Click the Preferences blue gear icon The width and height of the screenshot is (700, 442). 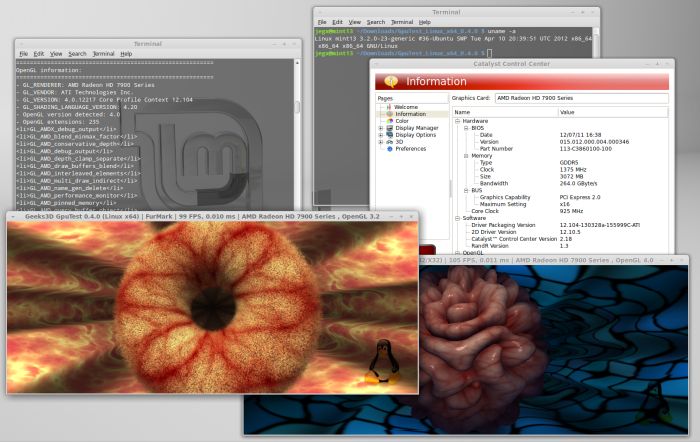(390, 149)
